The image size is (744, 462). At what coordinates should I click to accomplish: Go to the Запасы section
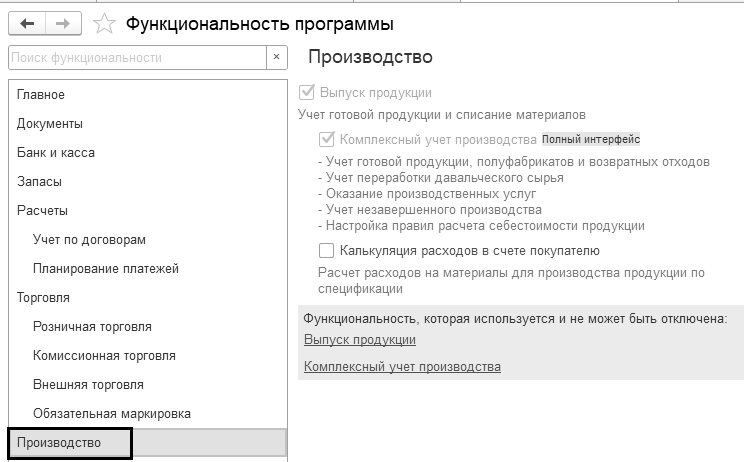coord(39,182)
